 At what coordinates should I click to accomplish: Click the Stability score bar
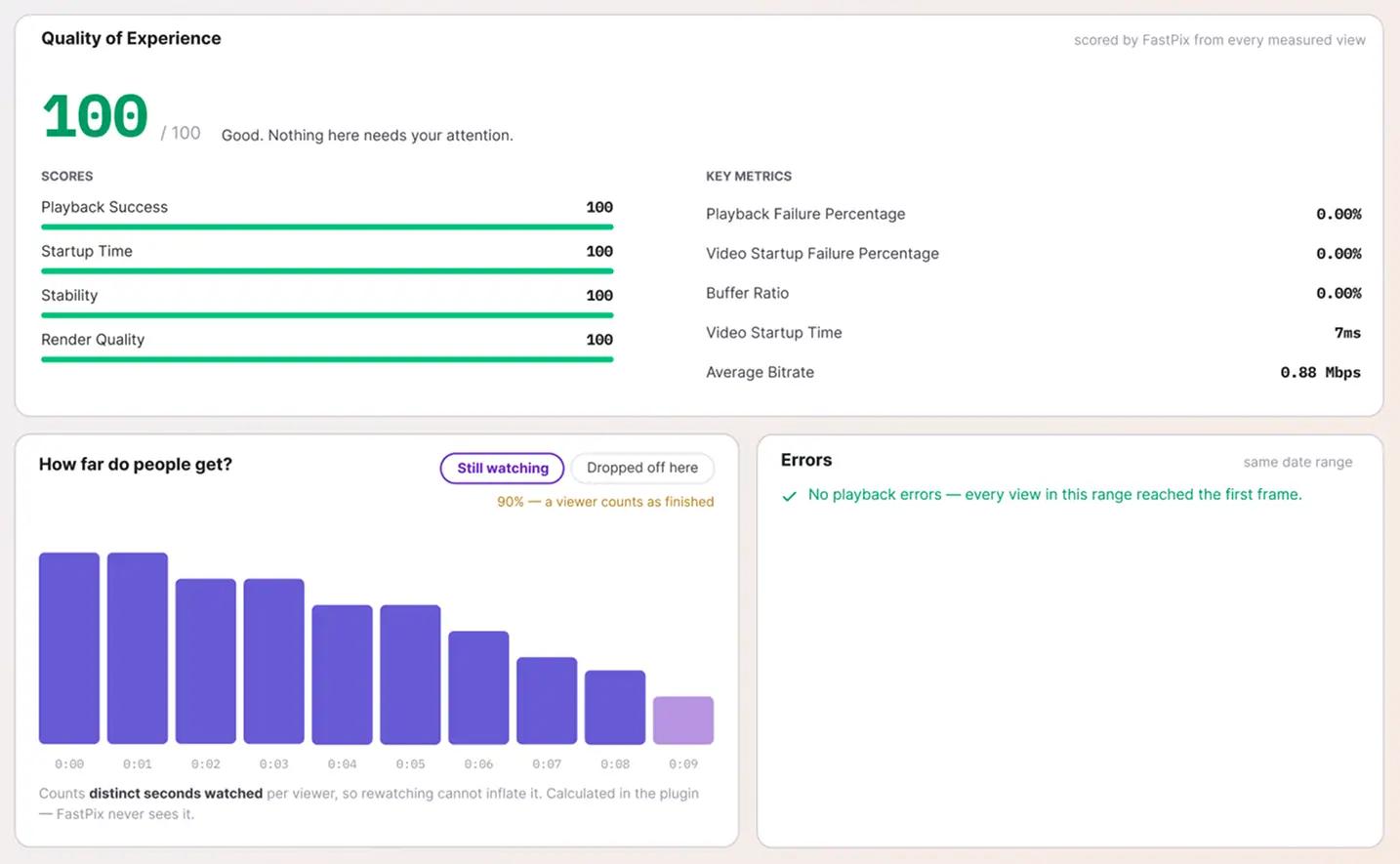tap(327, 315)
